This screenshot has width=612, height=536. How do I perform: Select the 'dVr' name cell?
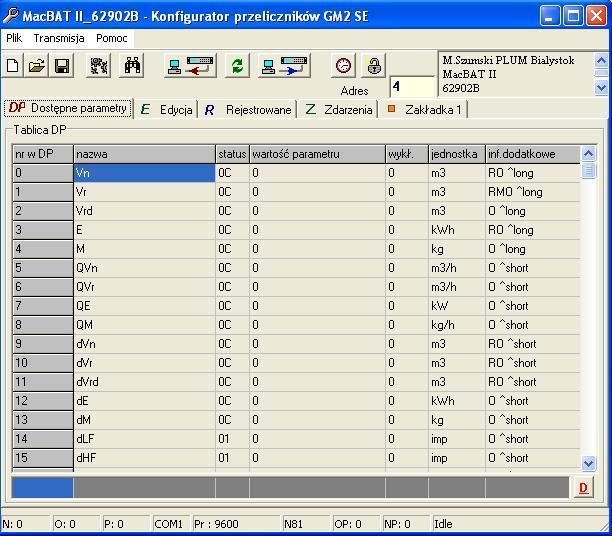pos(144,363)
